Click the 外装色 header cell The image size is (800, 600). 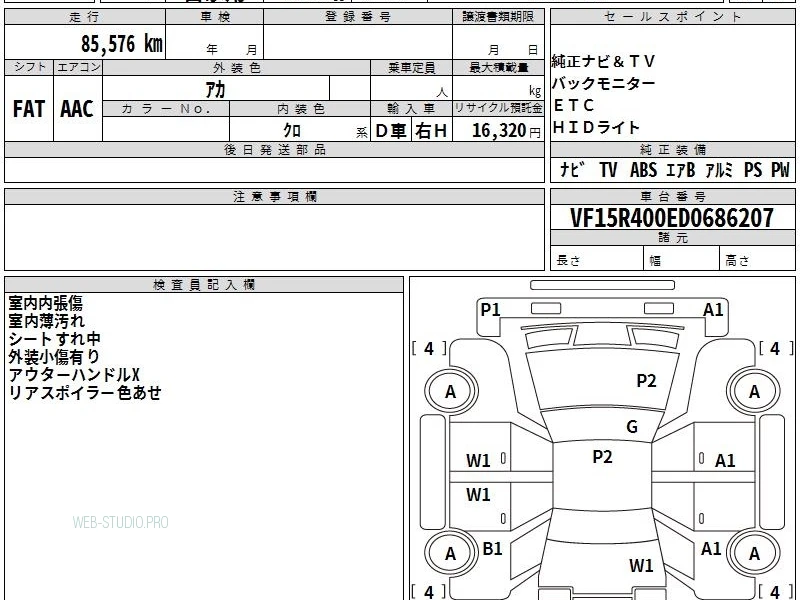click(x=236, y=67)
